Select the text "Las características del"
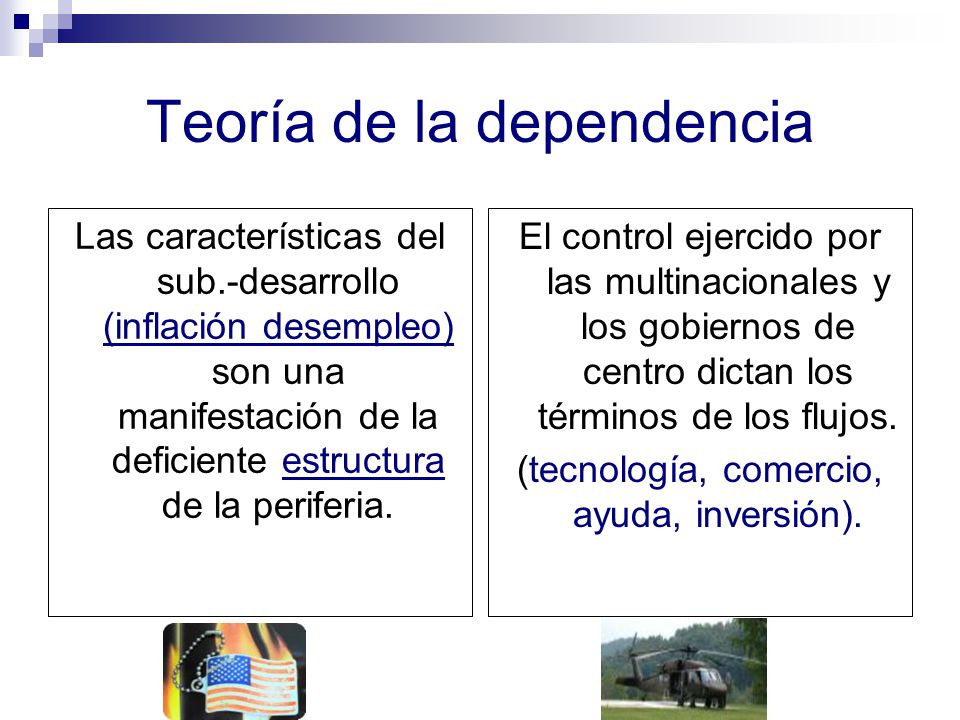Viewport: 960px width, 720px height. [260, 236]
